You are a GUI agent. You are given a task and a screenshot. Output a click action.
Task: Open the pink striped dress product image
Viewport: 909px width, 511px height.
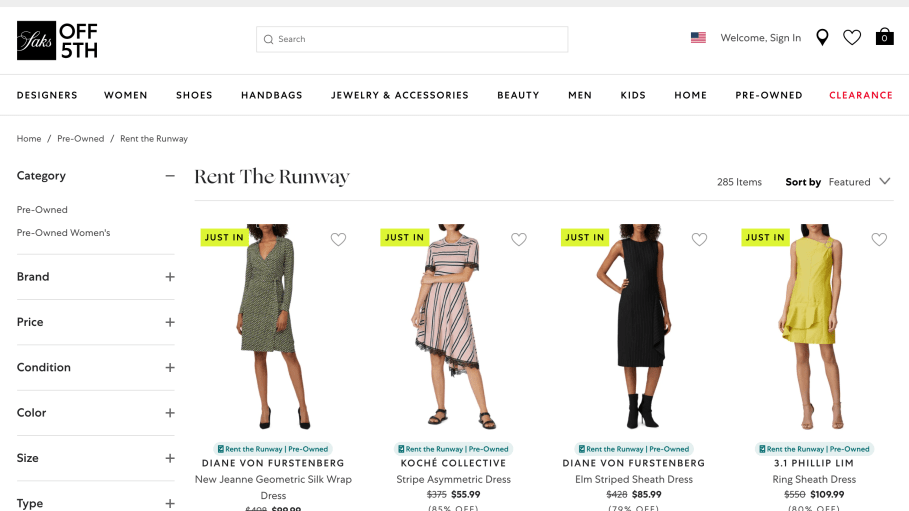click(453, 327)
